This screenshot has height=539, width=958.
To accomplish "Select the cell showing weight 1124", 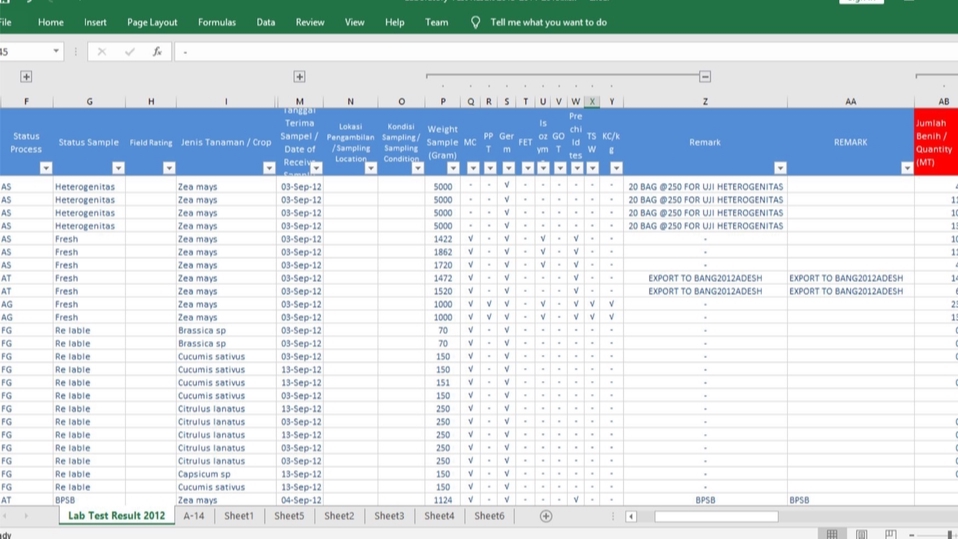I will pos(443,500).
